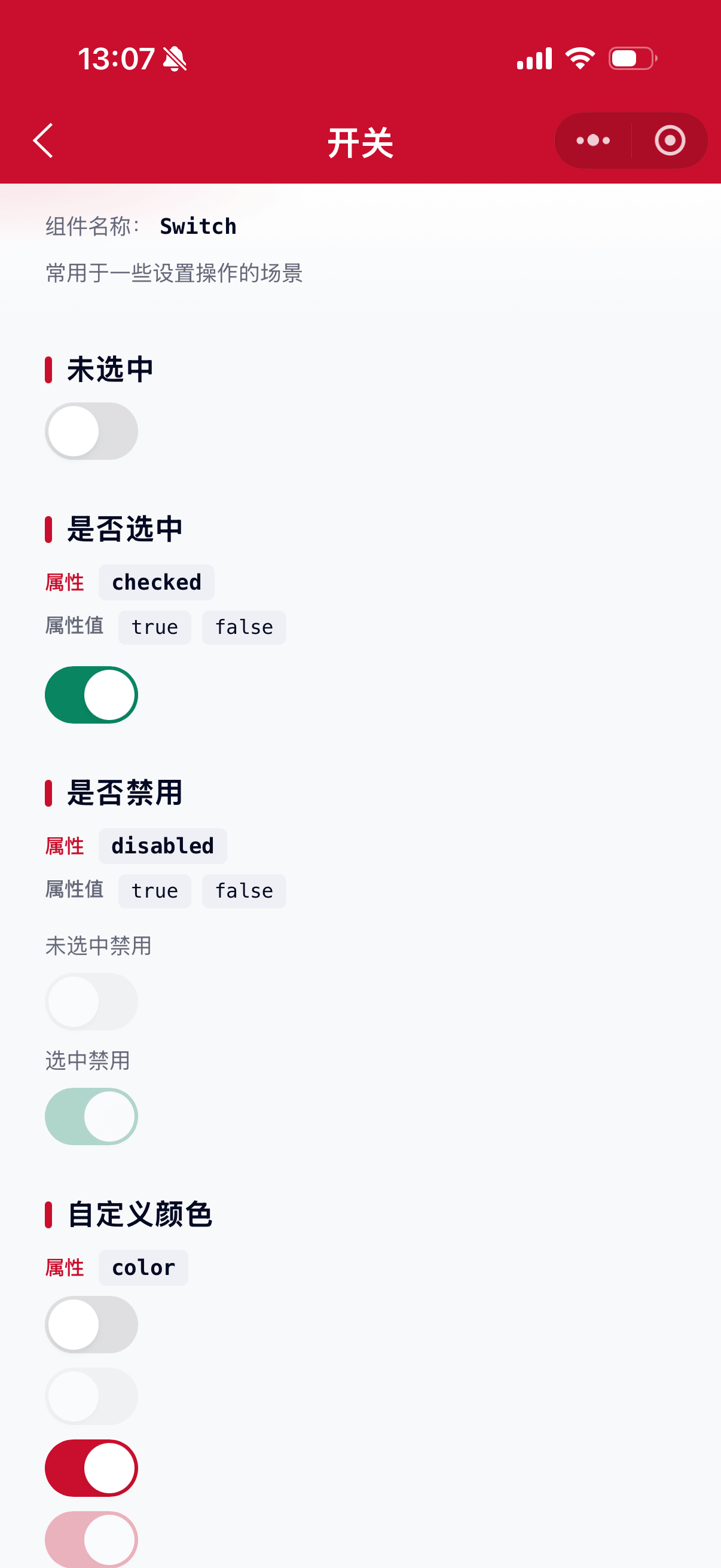721x1568 pixels.
Task: Tap the Wi-Fi status icon
Action: pos(580,59)
